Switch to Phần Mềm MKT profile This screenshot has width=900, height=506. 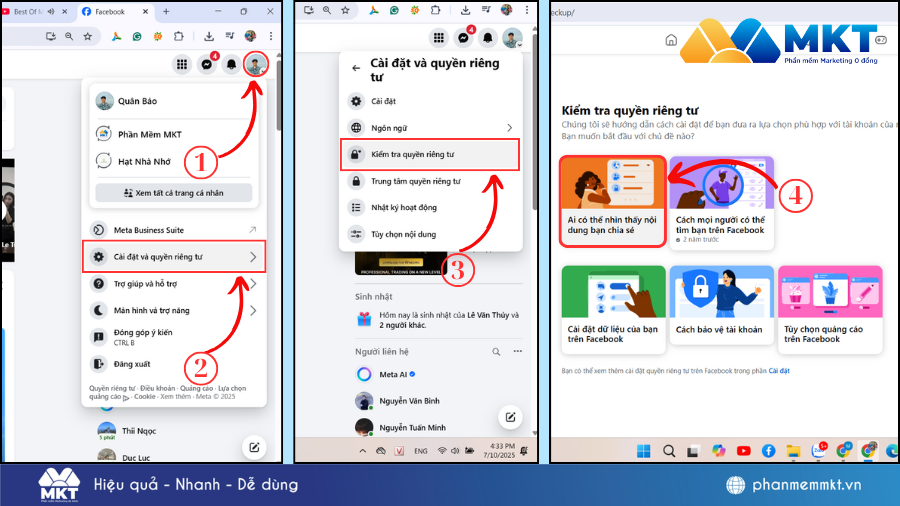(x=174, y=134)
